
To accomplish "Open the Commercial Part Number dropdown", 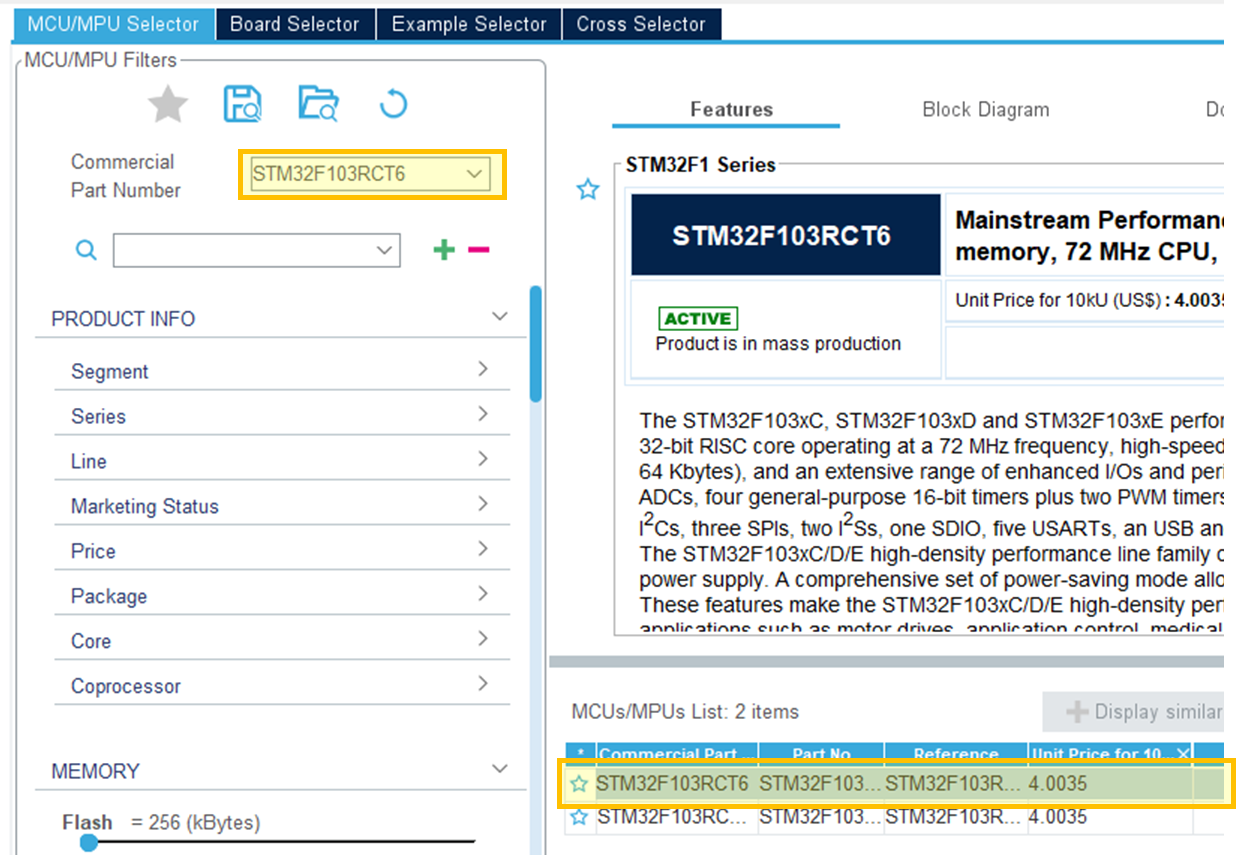I will [475, 175].
